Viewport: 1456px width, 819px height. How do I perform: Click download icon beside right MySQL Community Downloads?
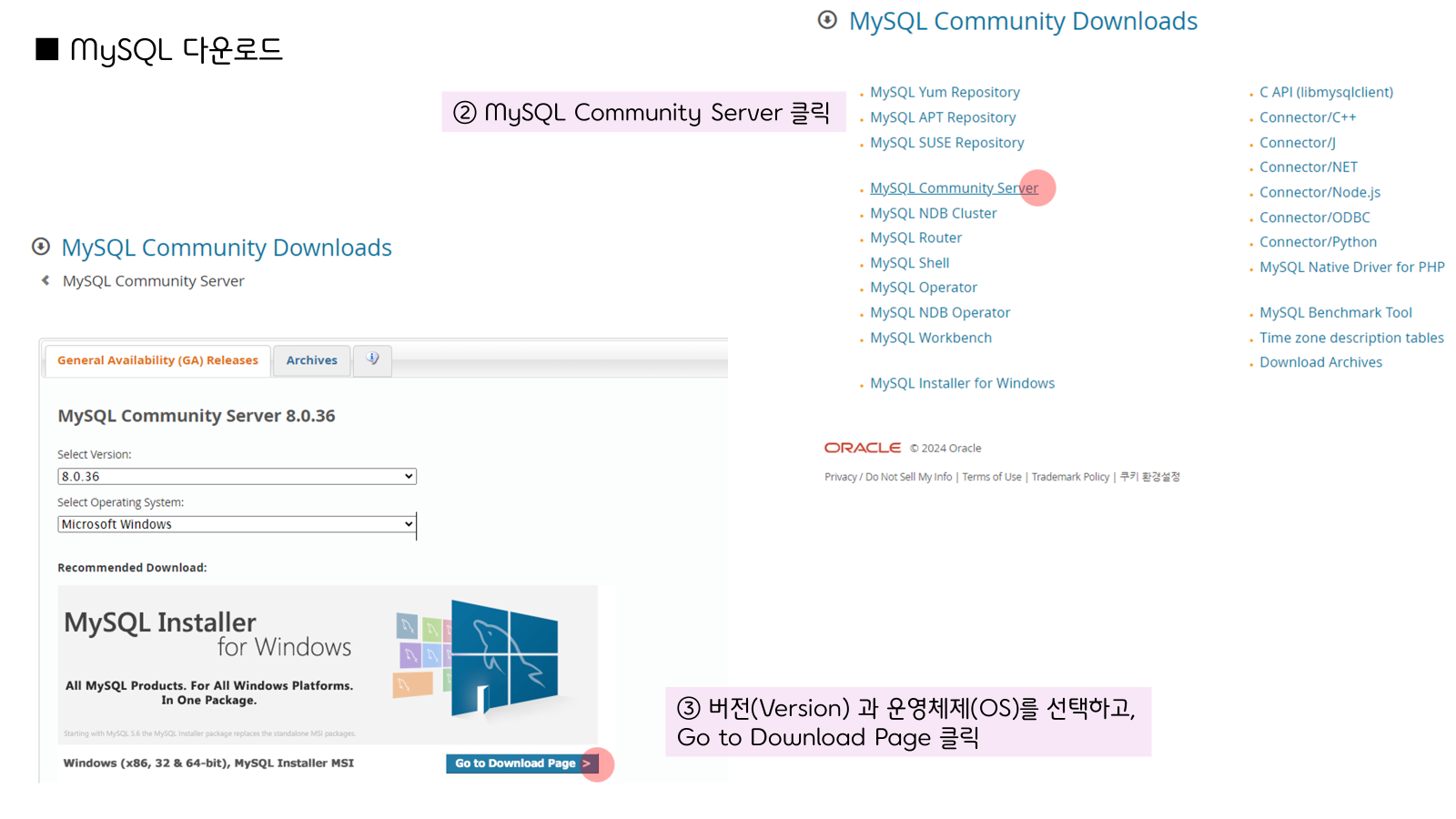tap(827, 20)
